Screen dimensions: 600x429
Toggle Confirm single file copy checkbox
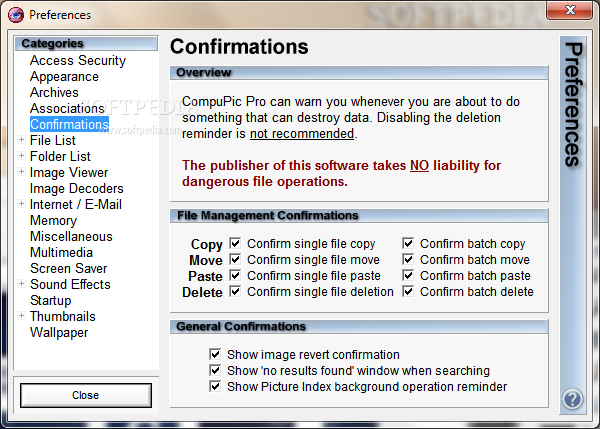[x=235, y=243]
